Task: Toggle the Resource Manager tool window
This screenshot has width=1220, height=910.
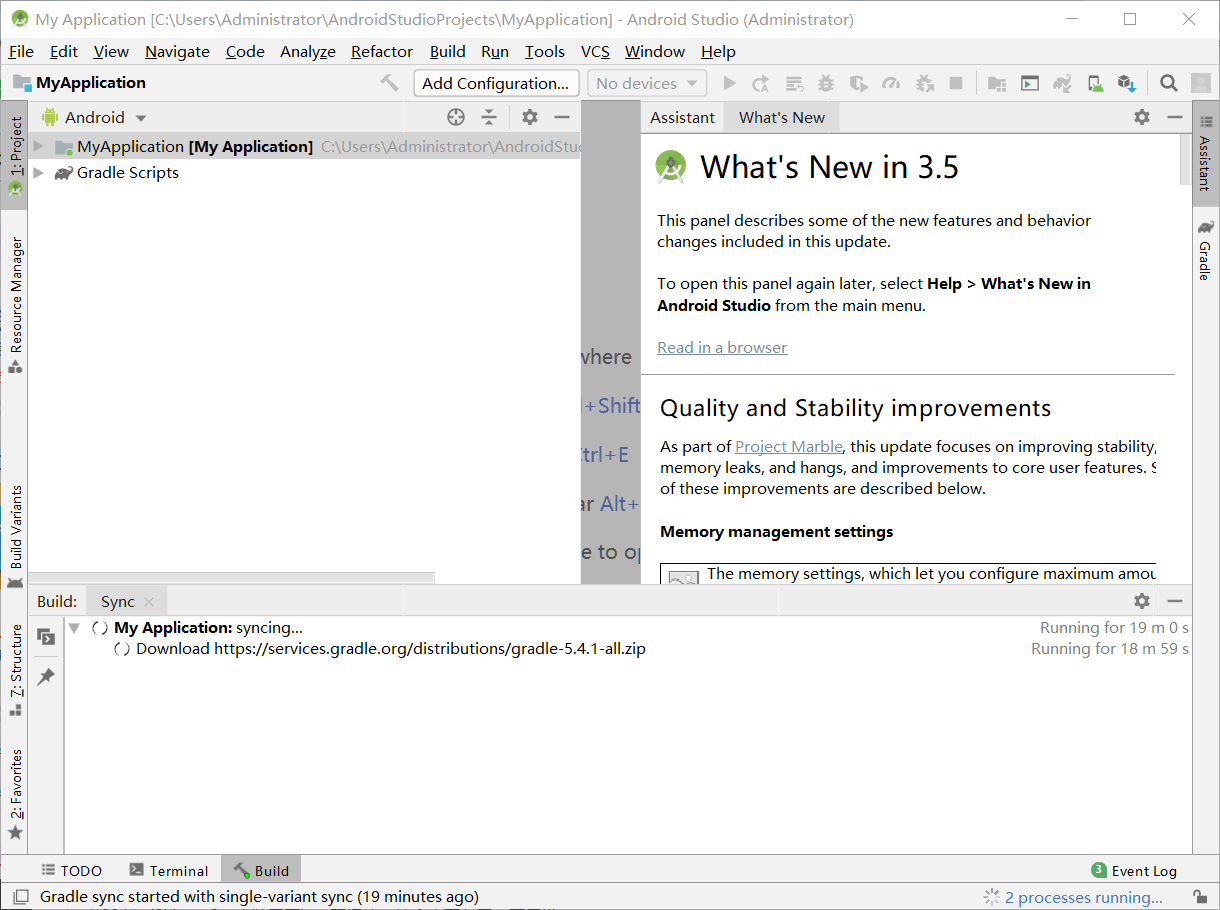Action: [15, 305]
